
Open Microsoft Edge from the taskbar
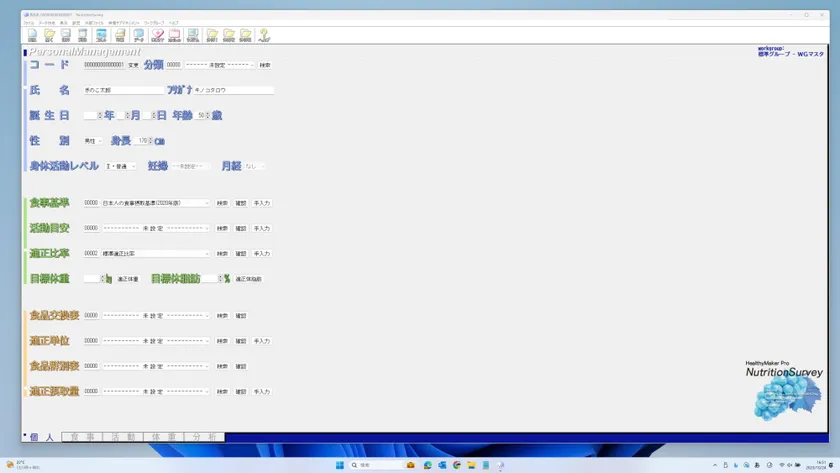click(x=428, y=465)
